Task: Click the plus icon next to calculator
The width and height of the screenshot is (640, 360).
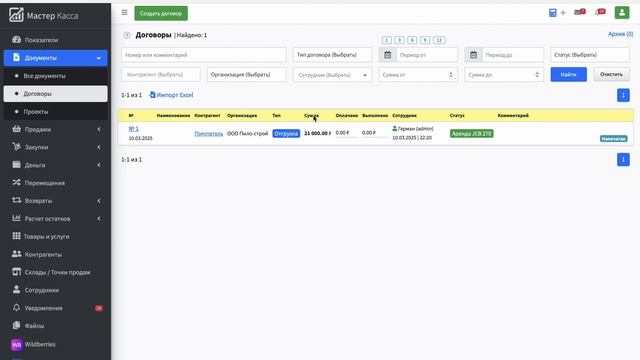Action: coord(563,13)
